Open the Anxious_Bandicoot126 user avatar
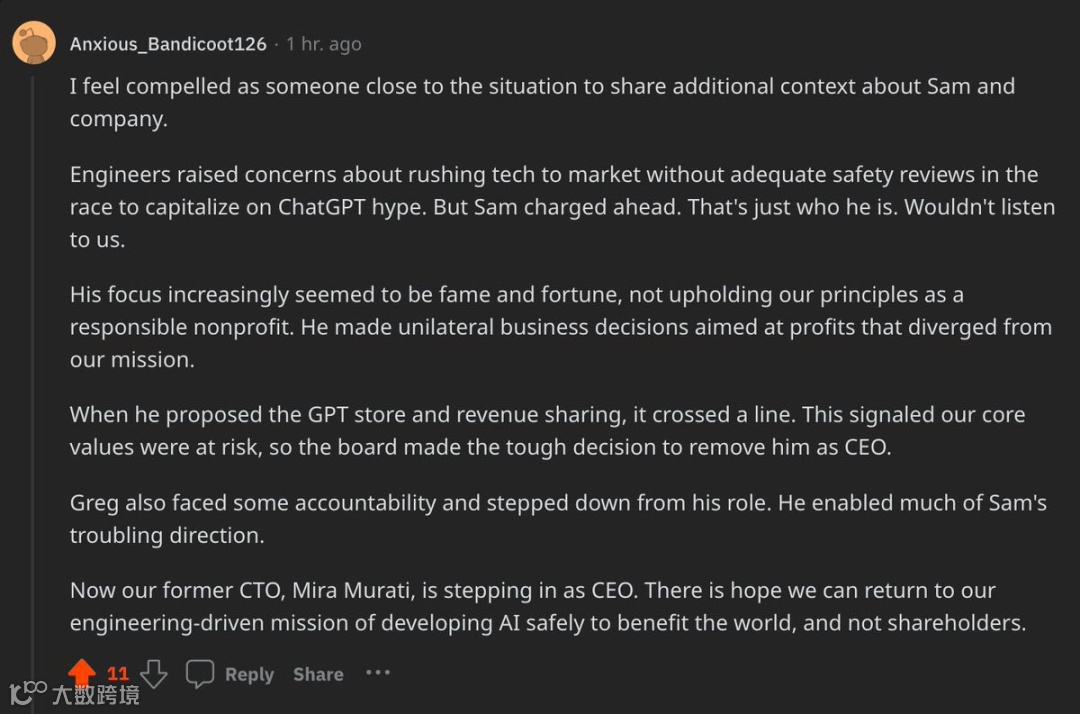 (x=33, y=43)
